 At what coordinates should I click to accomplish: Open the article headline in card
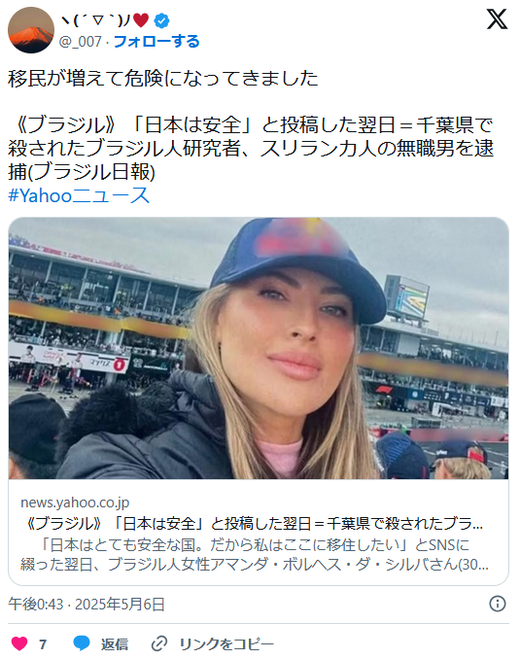coord(253,524)
